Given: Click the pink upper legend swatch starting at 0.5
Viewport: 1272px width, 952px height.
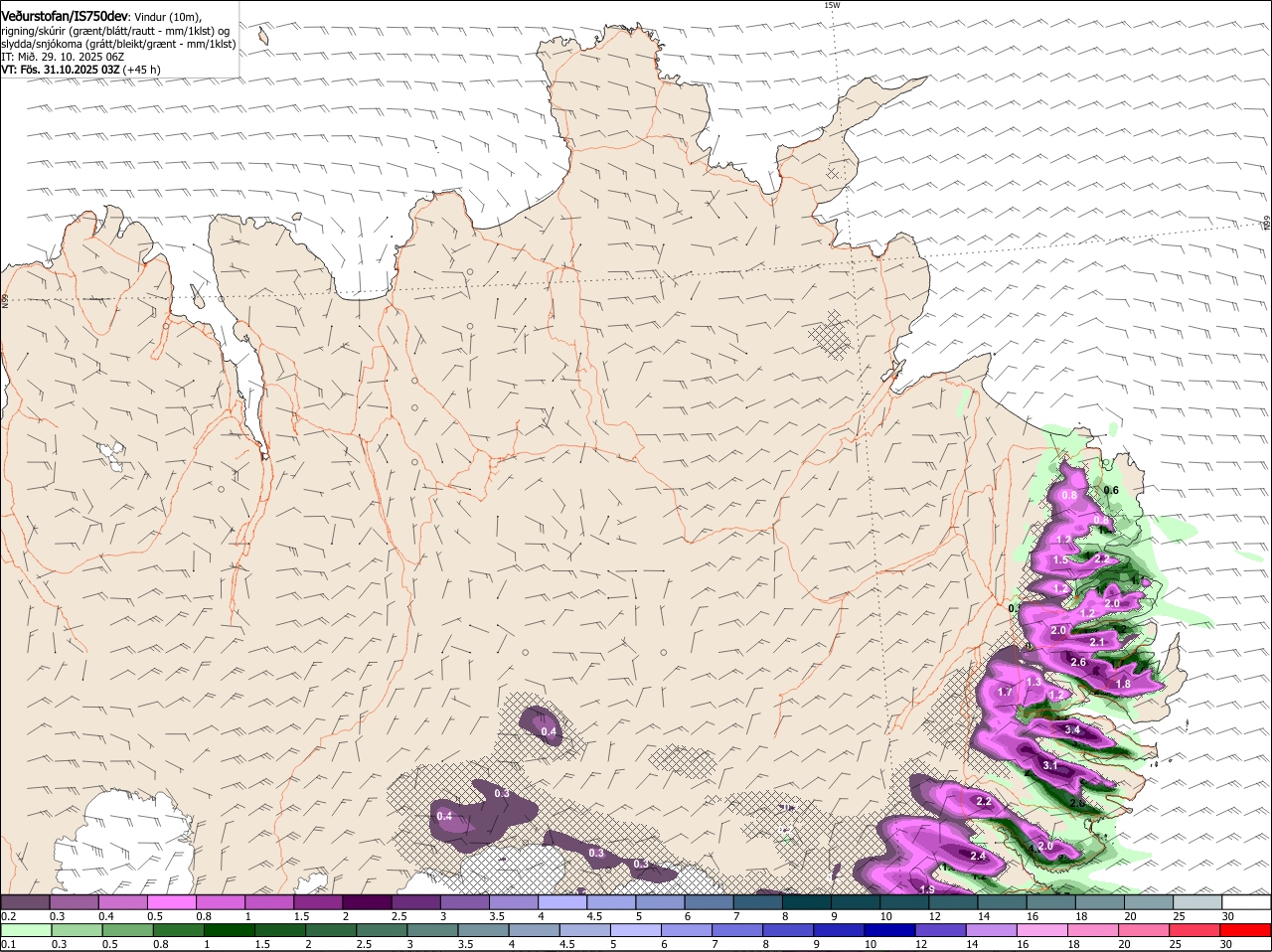Looking at the screenshot, I should point(172,902).
